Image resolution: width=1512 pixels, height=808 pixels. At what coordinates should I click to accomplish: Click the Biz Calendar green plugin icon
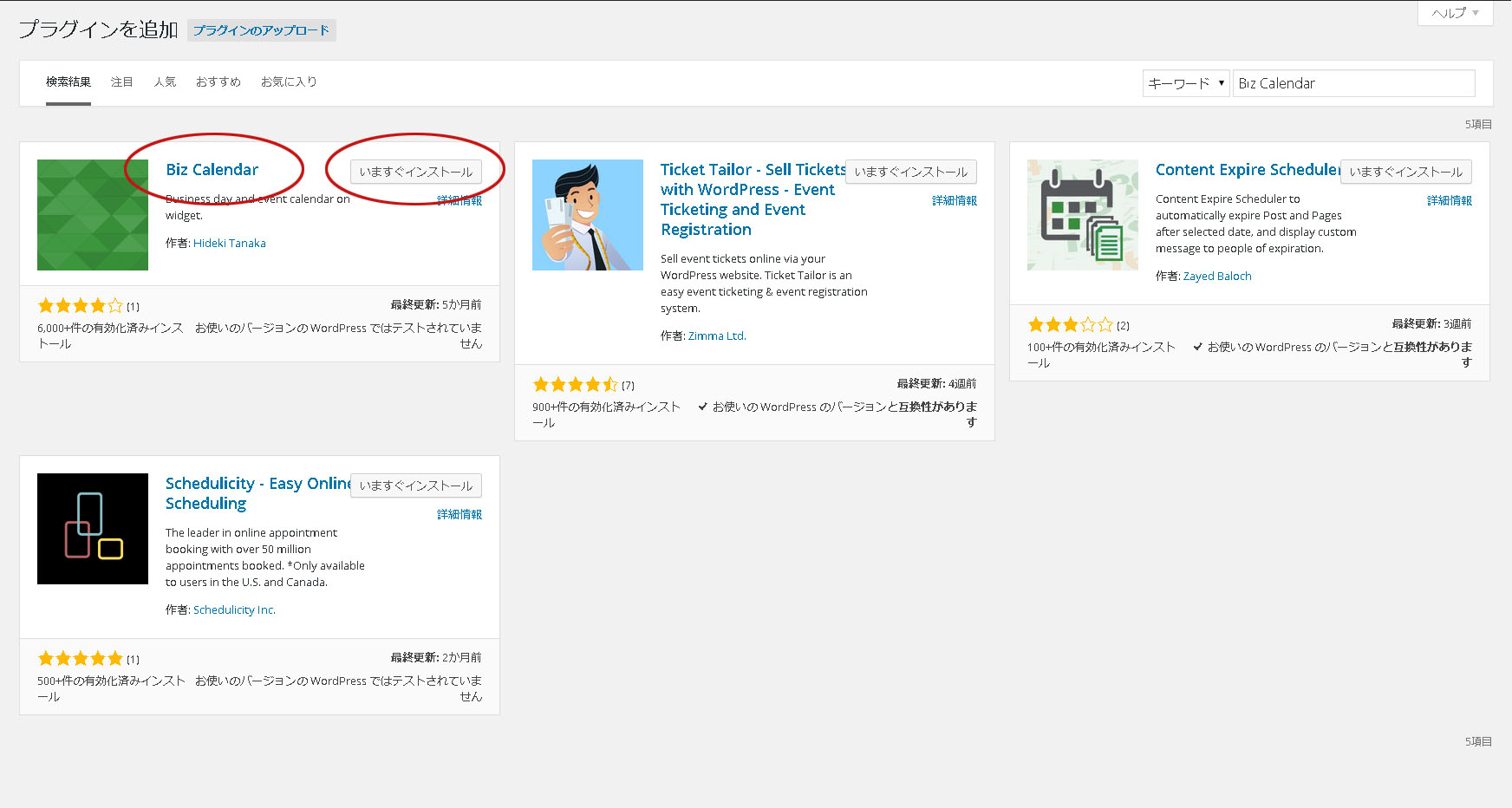93,215
